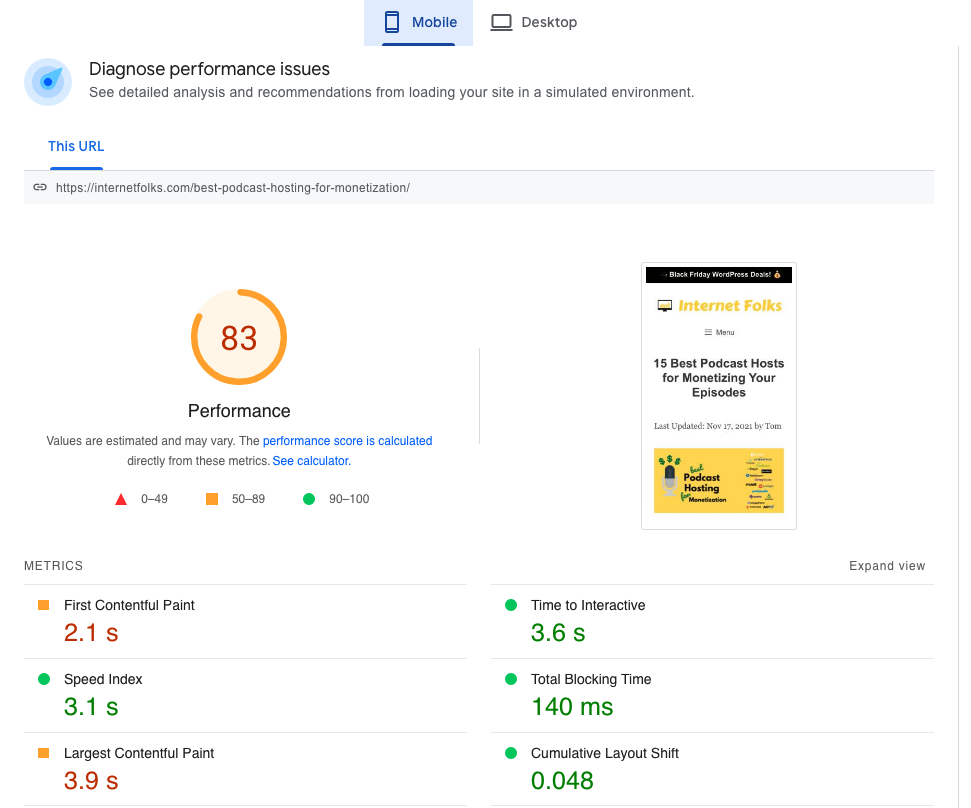Click orange square beside Largest Contentful Paint
This screenshot has height=808, width=971.
43,753
